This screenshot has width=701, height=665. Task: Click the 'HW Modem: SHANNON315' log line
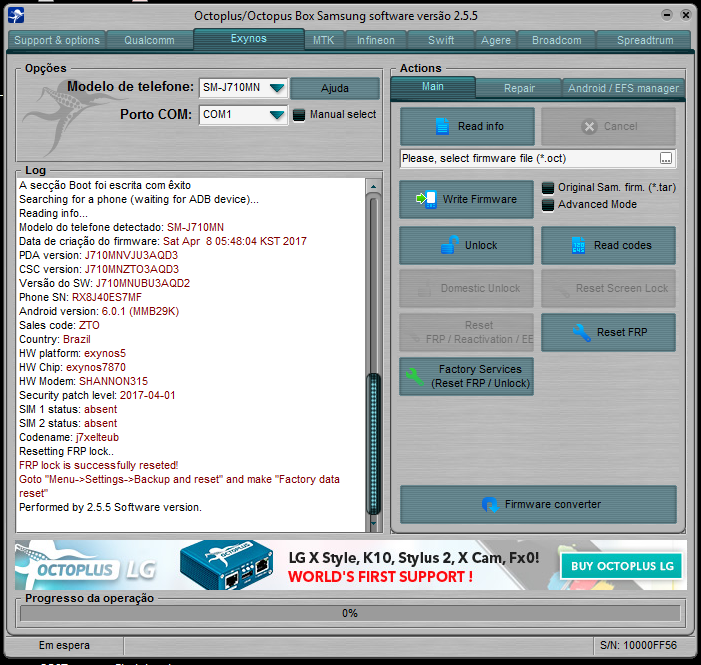pos(83,381)
